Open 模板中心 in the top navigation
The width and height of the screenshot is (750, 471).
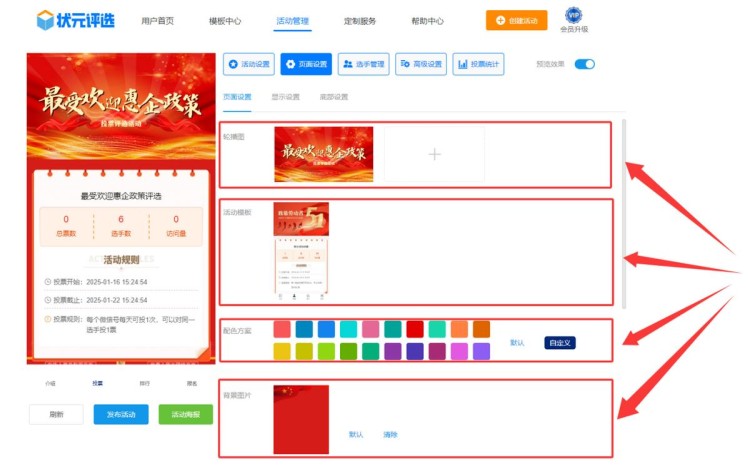point(225,21)
